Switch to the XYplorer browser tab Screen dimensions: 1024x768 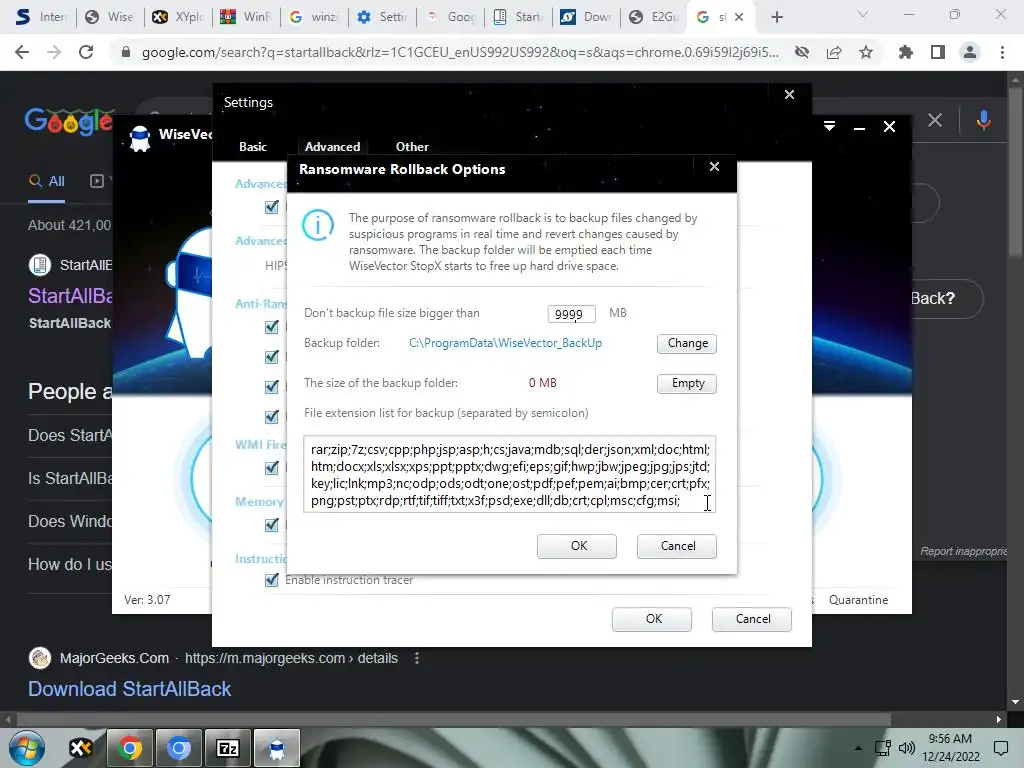click(x=178, y=17)
